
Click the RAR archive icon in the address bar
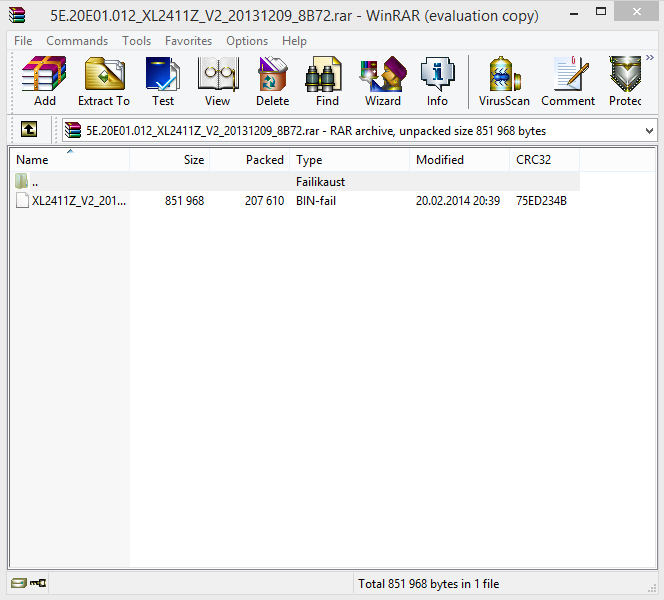[x=73, y=130]
